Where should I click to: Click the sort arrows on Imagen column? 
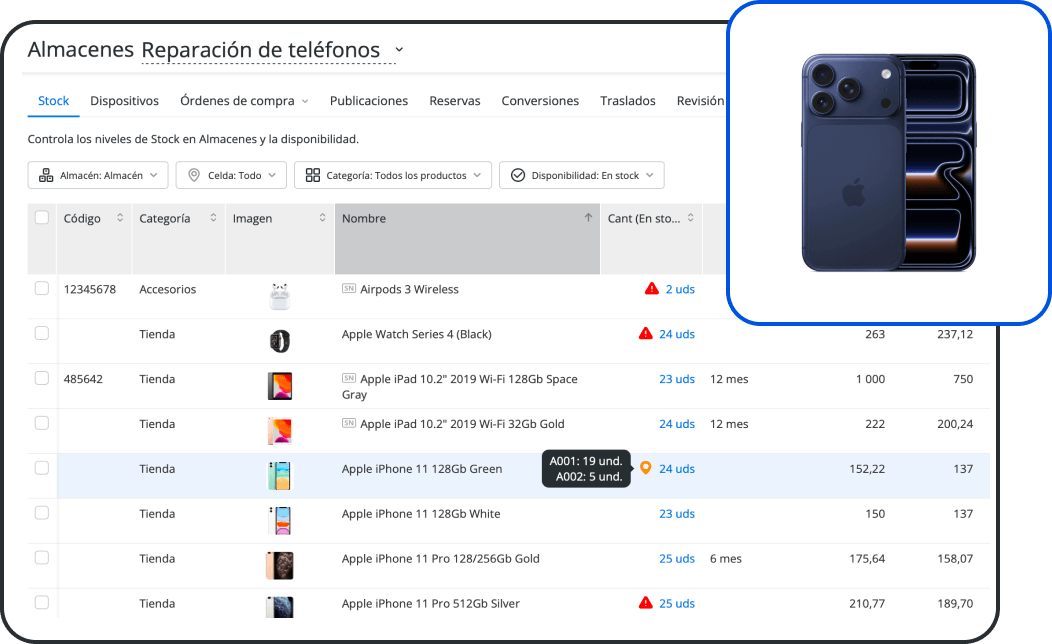[x=323, y=217]
